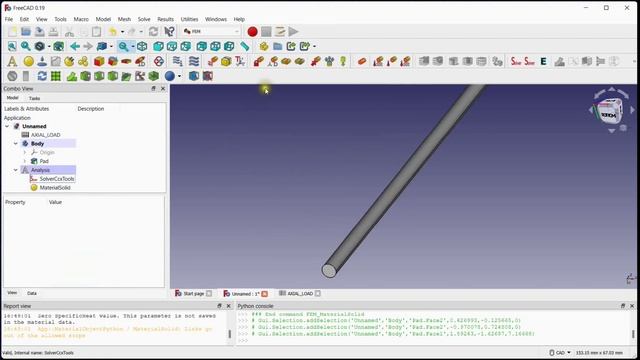Open the Results menu

click(165, 19)
